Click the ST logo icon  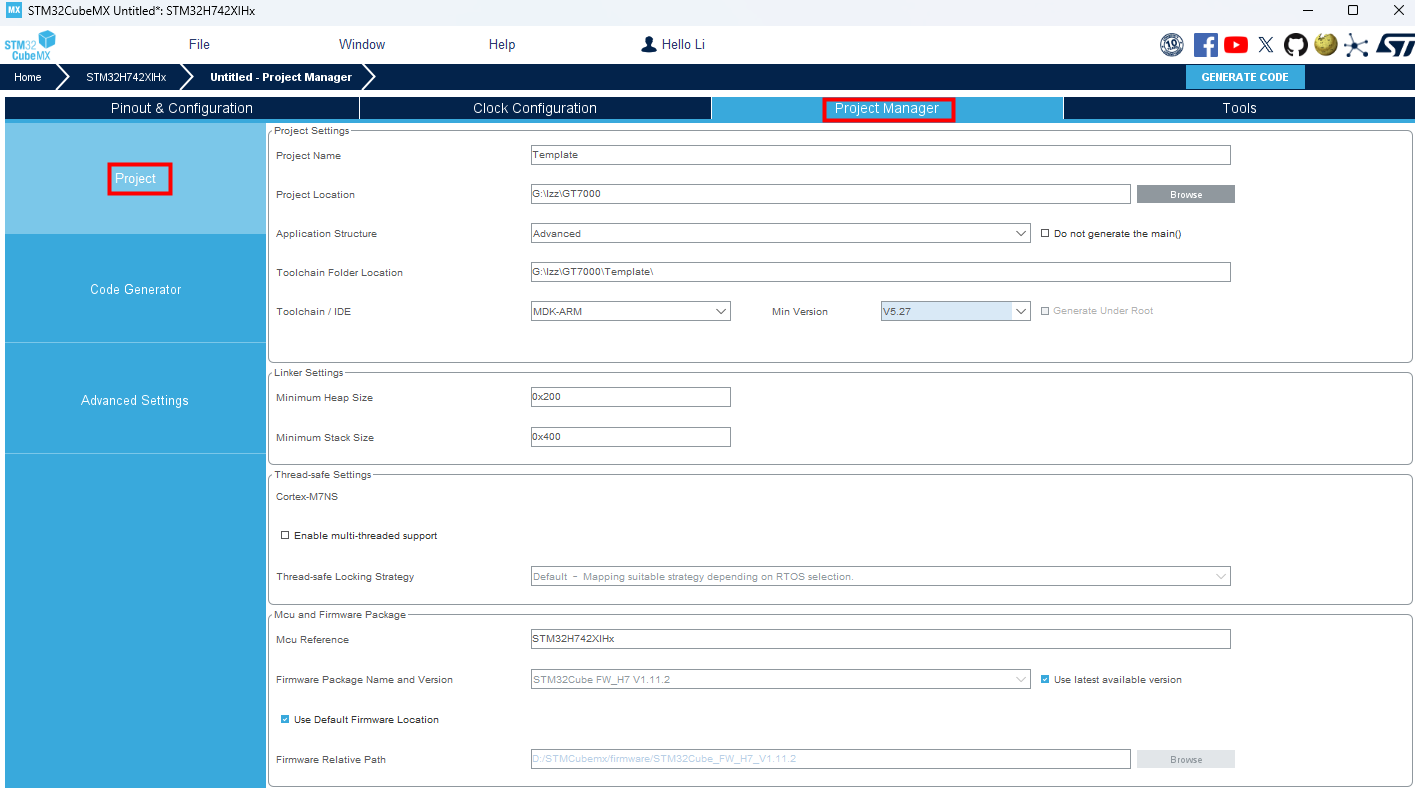(1394, 45)
